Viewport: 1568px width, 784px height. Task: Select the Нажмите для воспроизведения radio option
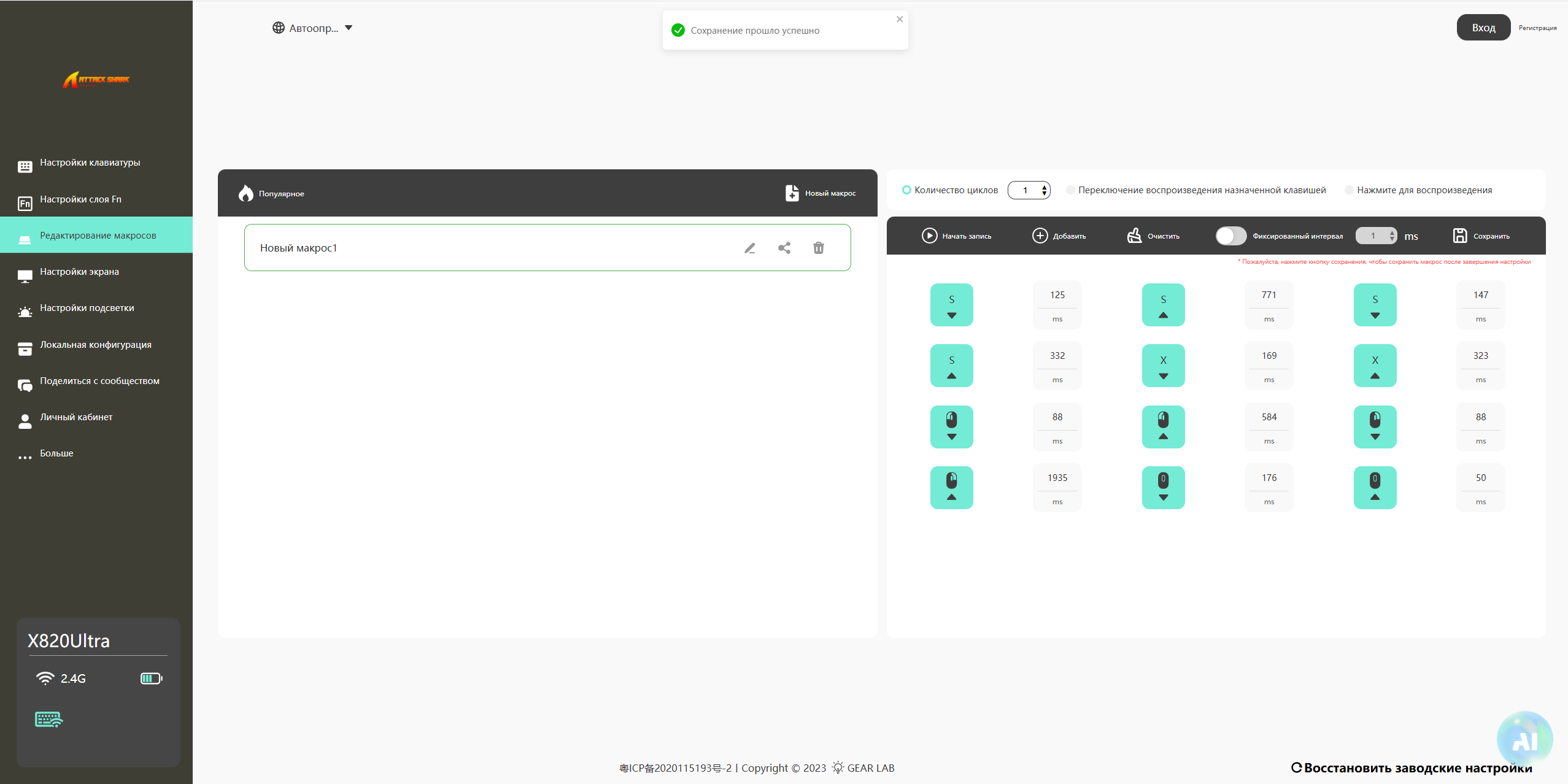click(x=1349, y=190)
